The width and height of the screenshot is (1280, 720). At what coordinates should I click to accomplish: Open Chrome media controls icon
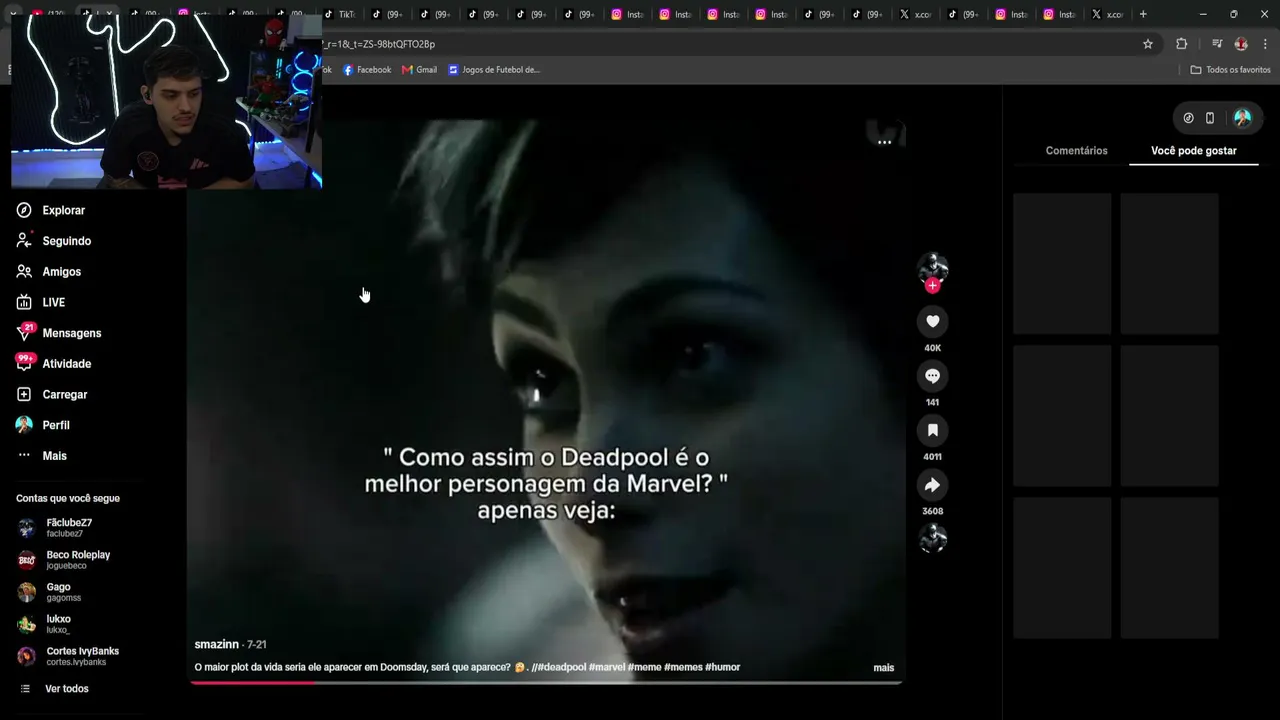click(x=1217, y=44)
